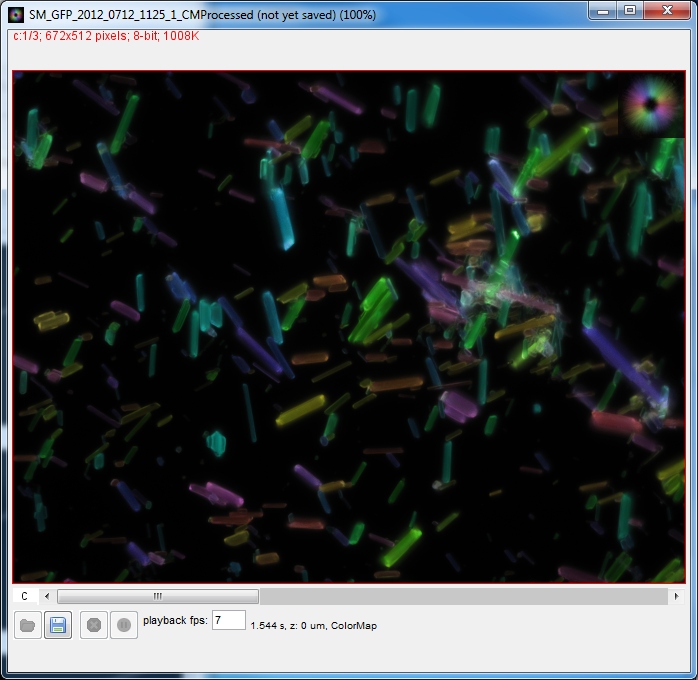Screen dimensions: 698x680
Task: Click the status text showing ColorMap
Action: coord(313,626)
